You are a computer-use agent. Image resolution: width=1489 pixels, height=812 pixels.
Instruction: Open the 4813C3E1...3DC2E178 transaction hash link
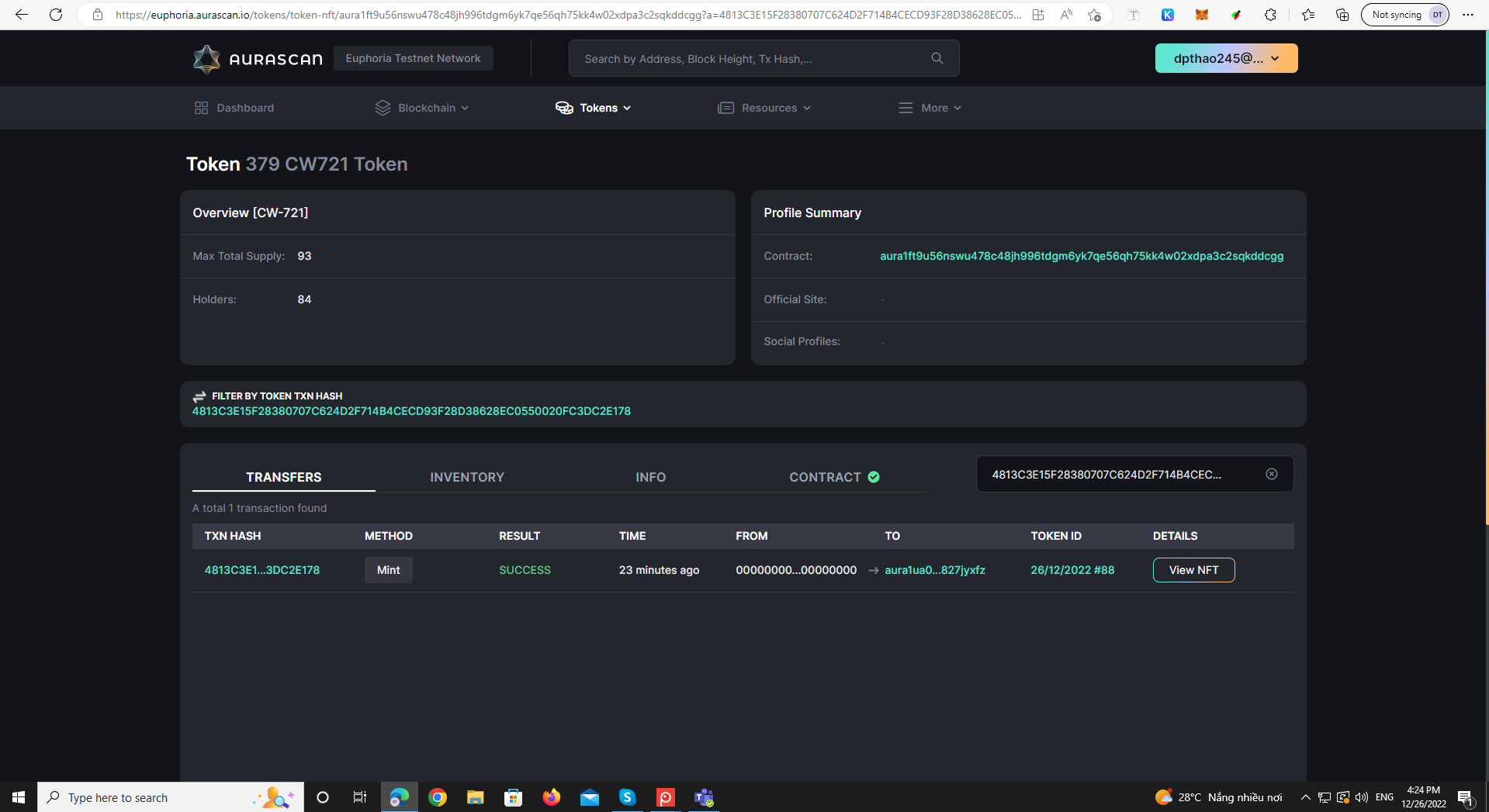261,569
